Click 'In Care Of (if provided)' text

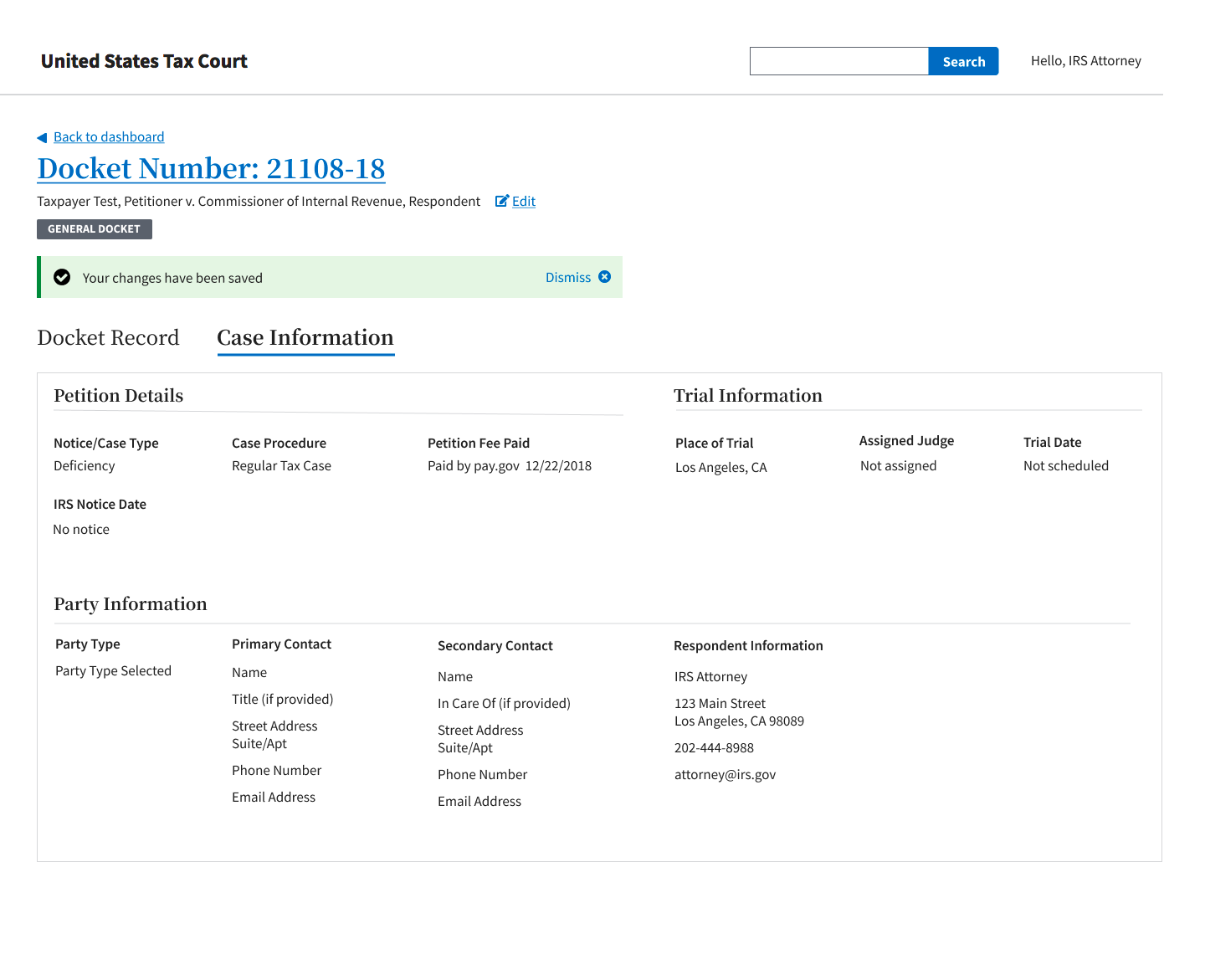click(x=505, y=704)
